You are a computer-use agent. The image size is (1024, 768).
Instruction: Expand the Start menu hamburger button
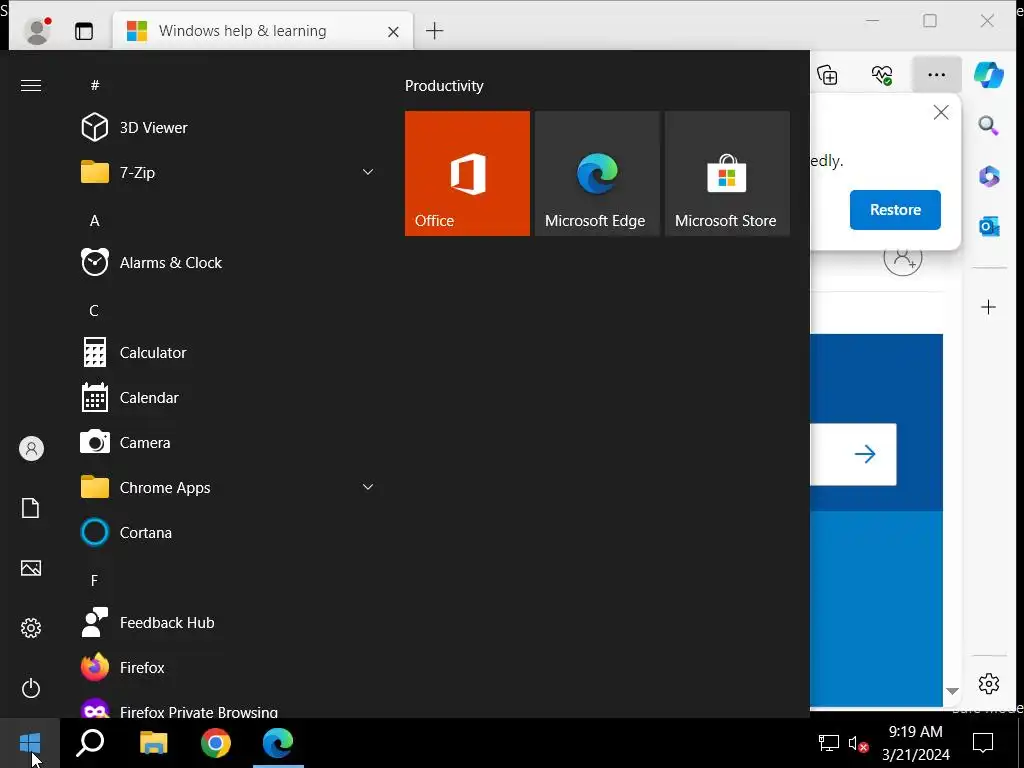pos(31,86)
